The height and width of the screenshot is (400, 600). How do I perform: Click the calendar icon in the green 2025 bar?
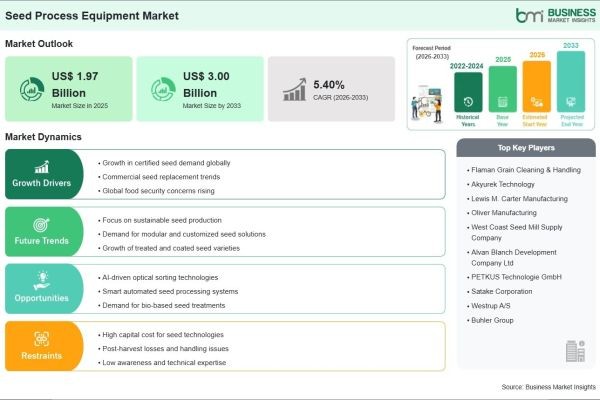(x=502, y=102)
